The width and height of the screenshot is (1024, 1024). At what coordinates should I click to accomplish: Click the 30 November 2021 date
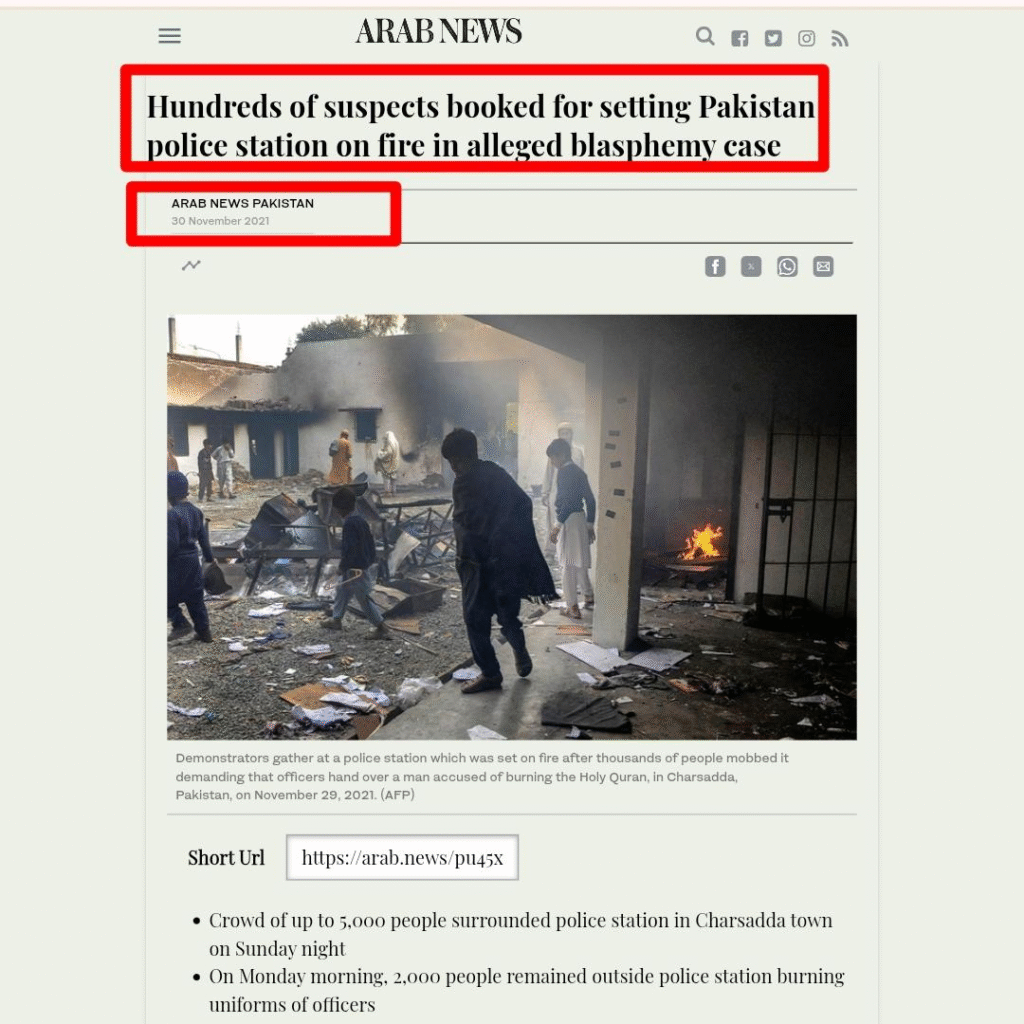pos(220,221)
